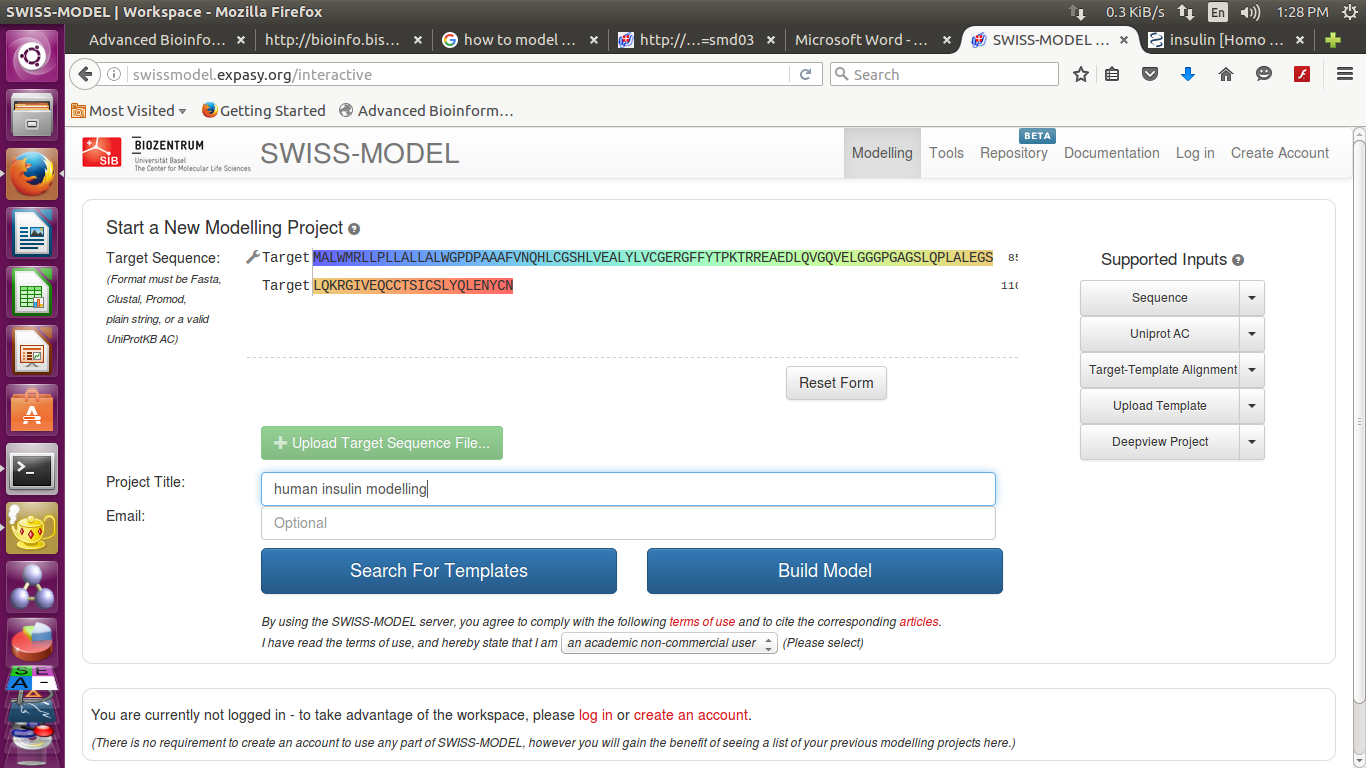This screenshot has height=768, width=1366.
Task: Open LibreOffice Impress dock icon
Action: coord(32,352)
